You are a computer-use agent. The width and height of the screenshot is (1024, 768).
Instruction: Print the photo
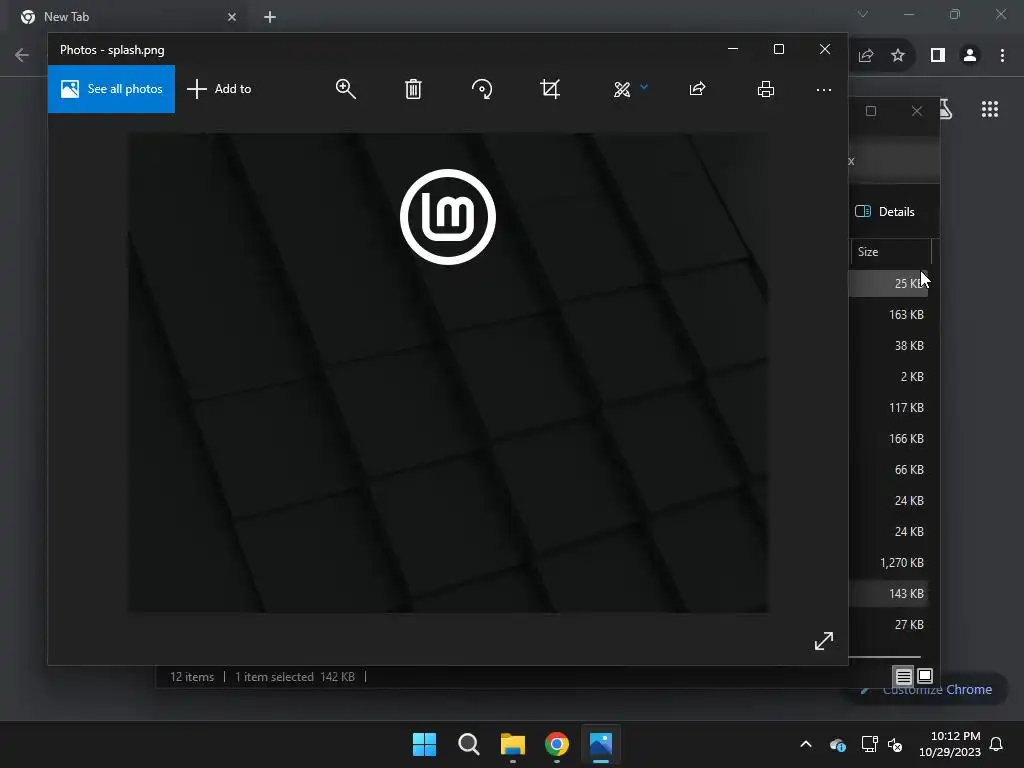(765, 89)
